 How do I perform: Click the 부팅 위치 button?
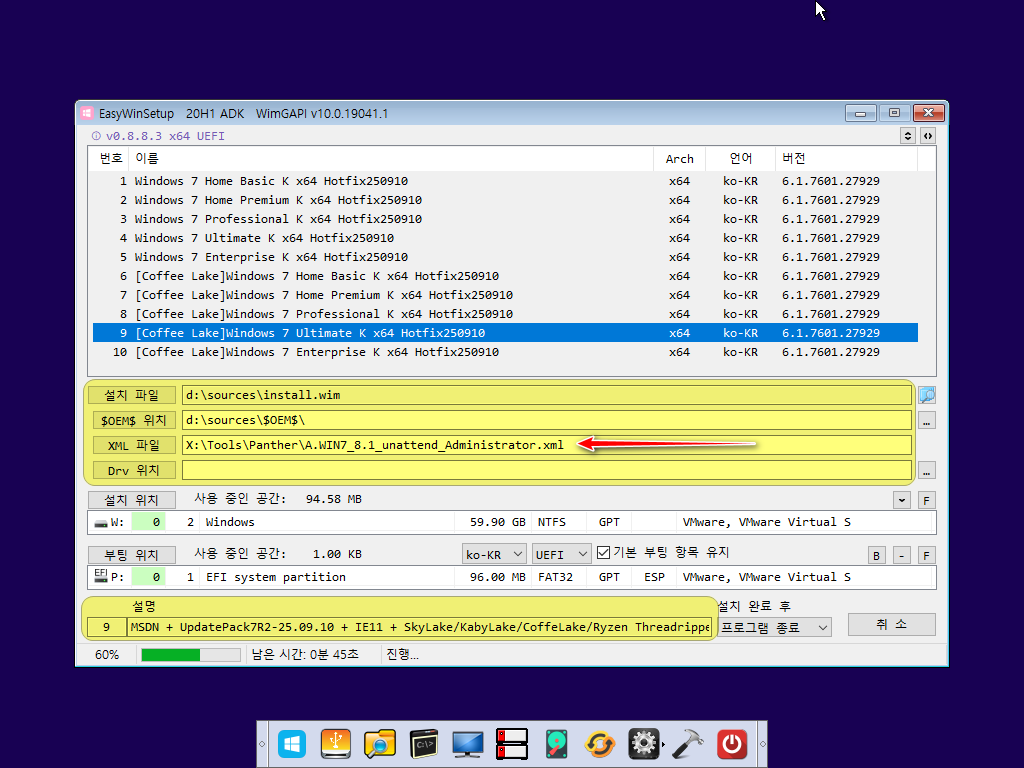pos(132,555)
